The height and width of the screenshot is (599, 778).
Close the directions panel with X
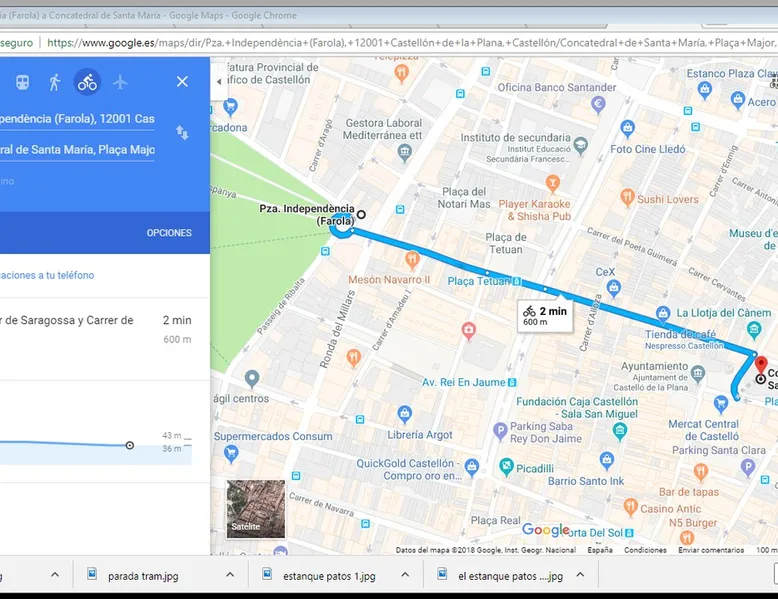coord(182,81)
